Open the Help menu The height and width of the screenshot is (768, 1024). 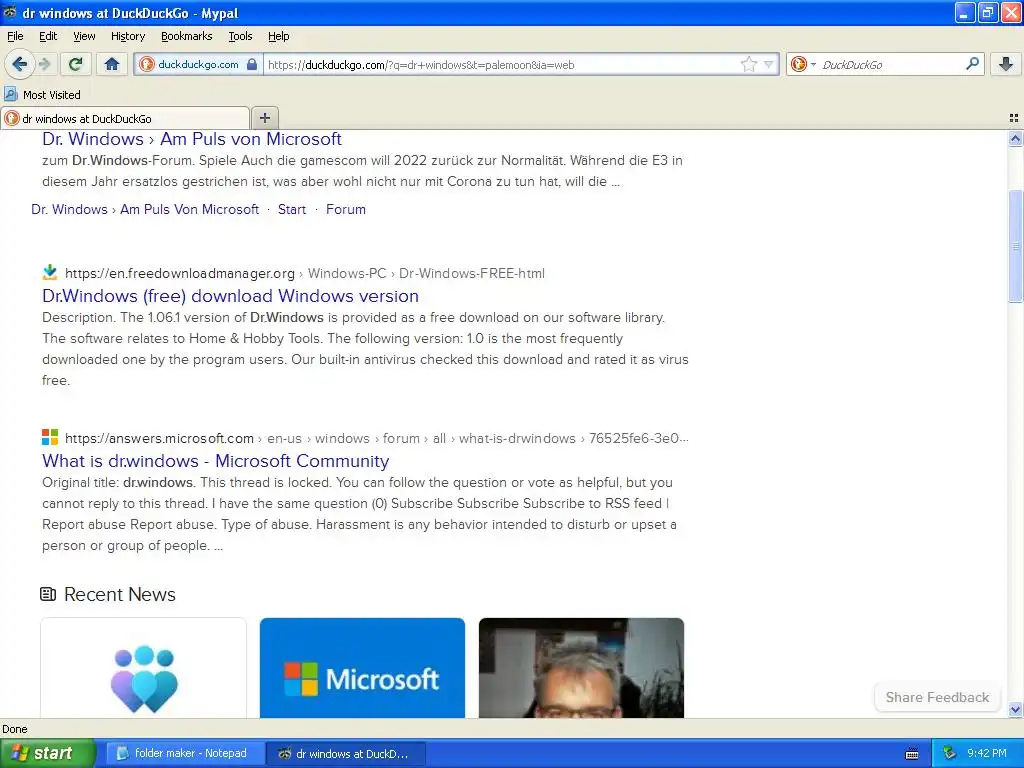(x=279, y=36)
